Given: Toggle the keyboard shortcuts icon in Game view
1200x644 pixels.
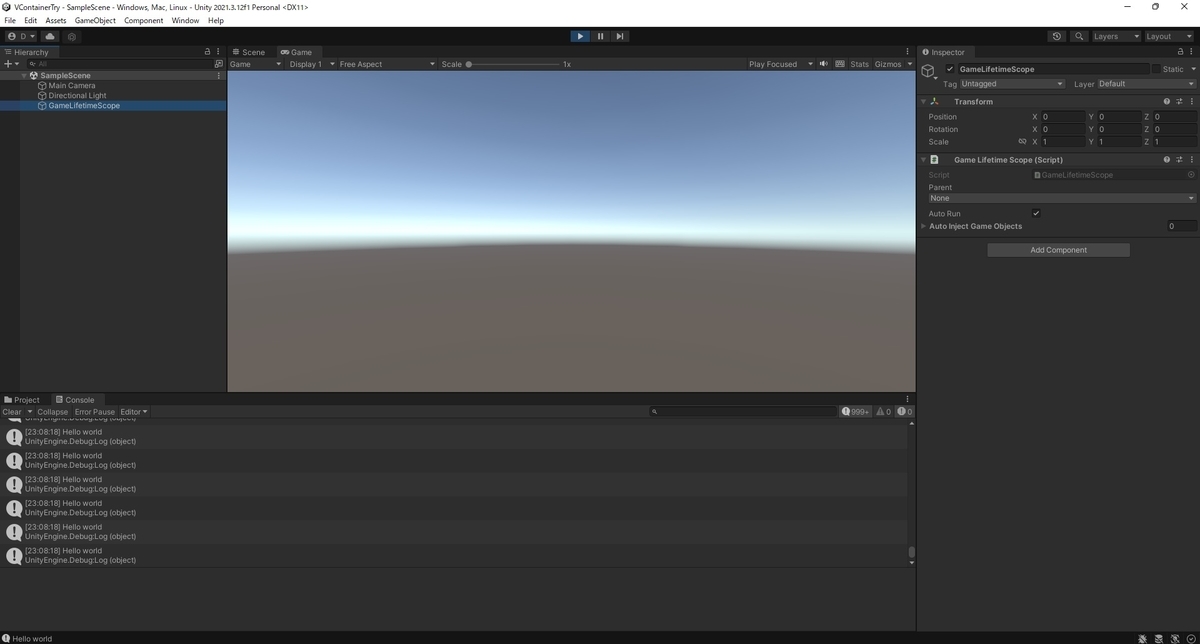Looking at the screenshot, I should pyautogui.click(x=840, y=64).
